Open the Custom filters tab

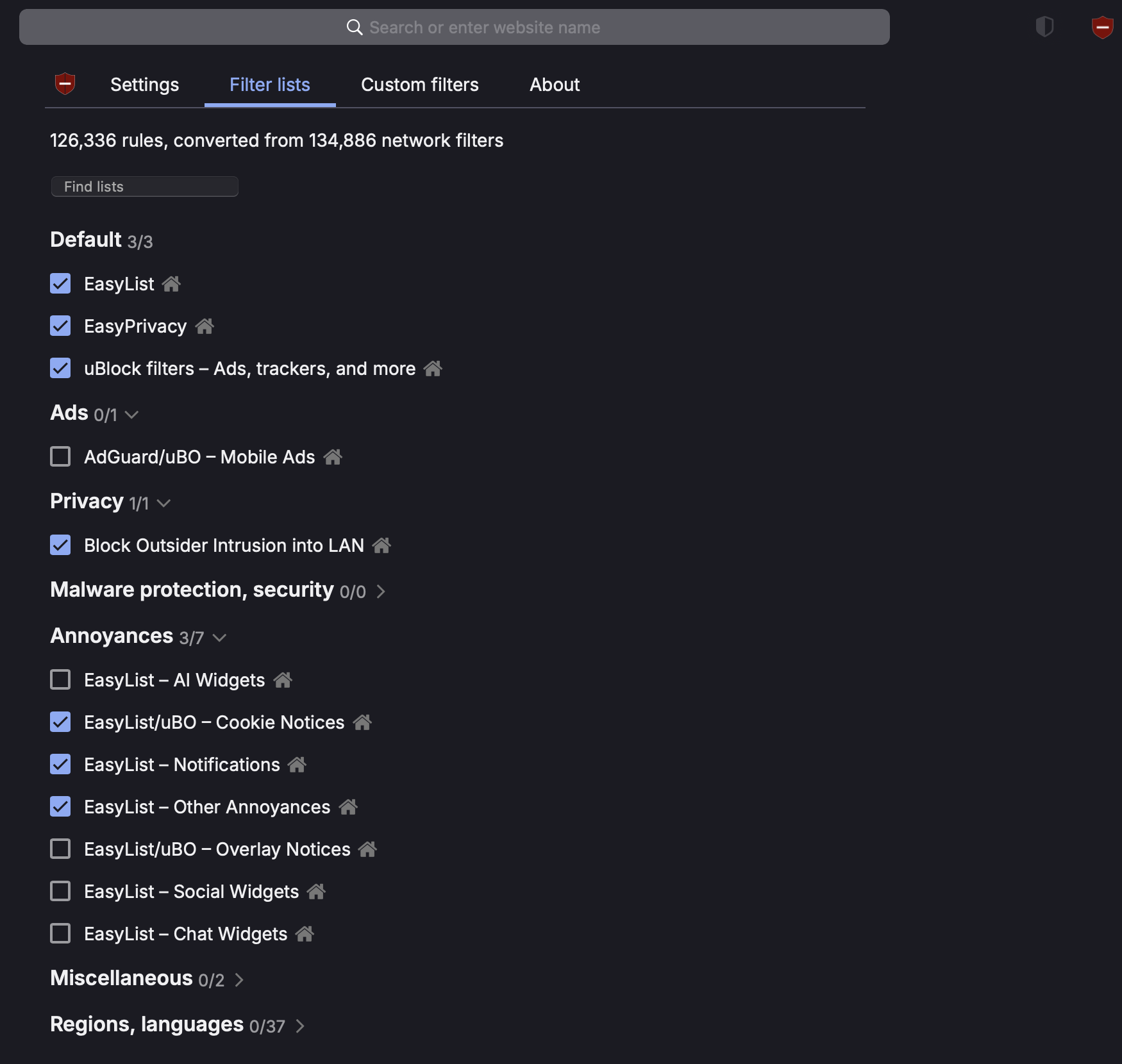[x=419, y=84]
